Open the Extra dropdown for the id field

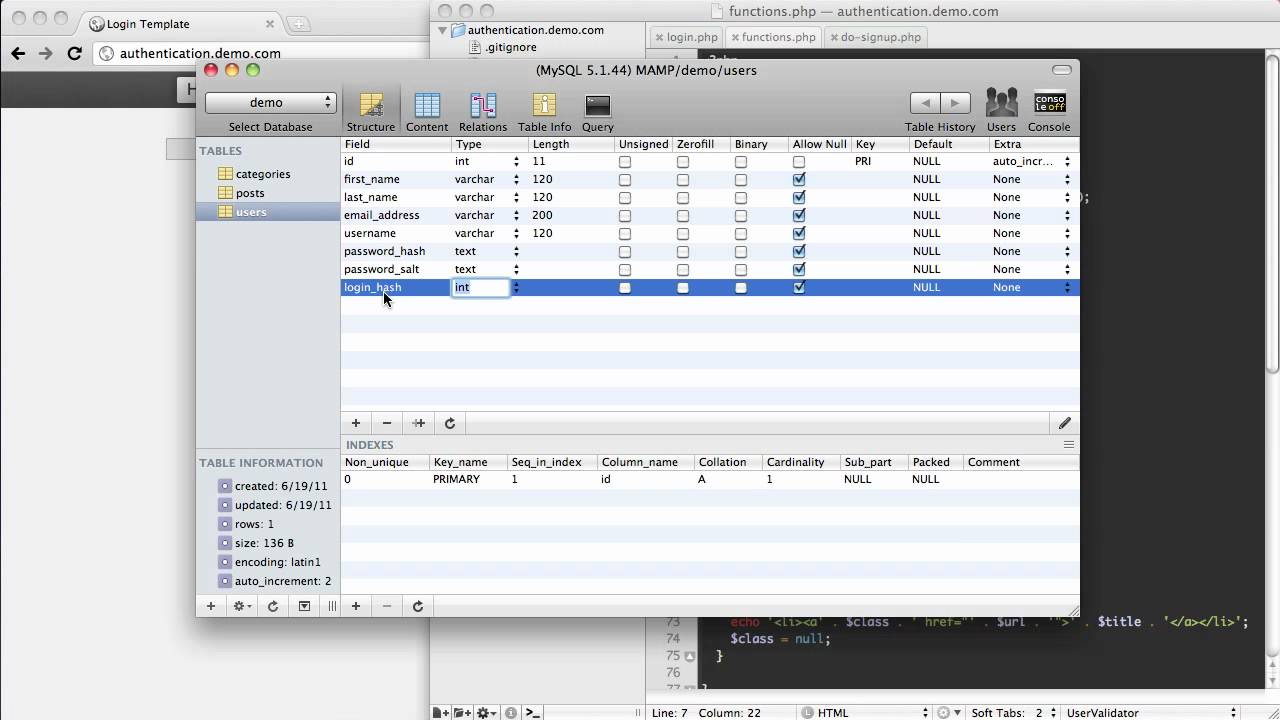tap(1067, 161)
